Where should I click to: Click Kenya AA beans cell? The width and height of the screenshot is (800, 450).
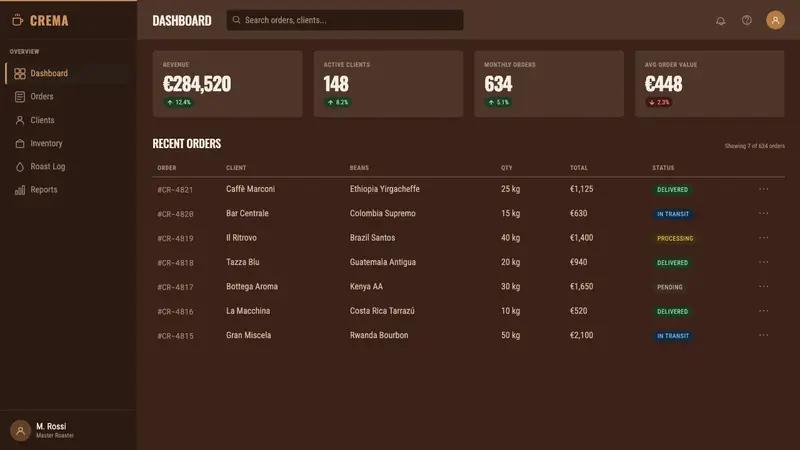click(366, 286)
